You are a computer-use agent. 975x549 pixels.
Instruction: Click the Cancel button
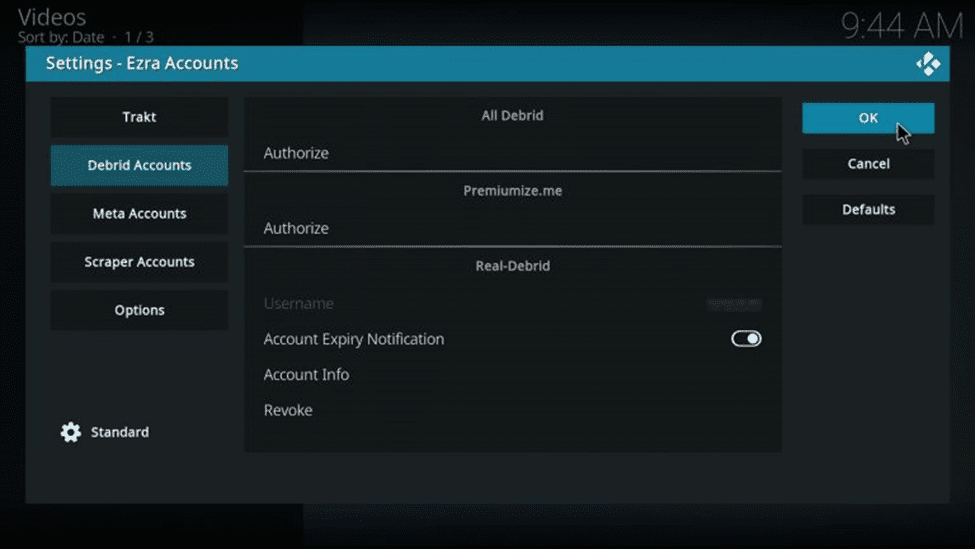point(868,164)
